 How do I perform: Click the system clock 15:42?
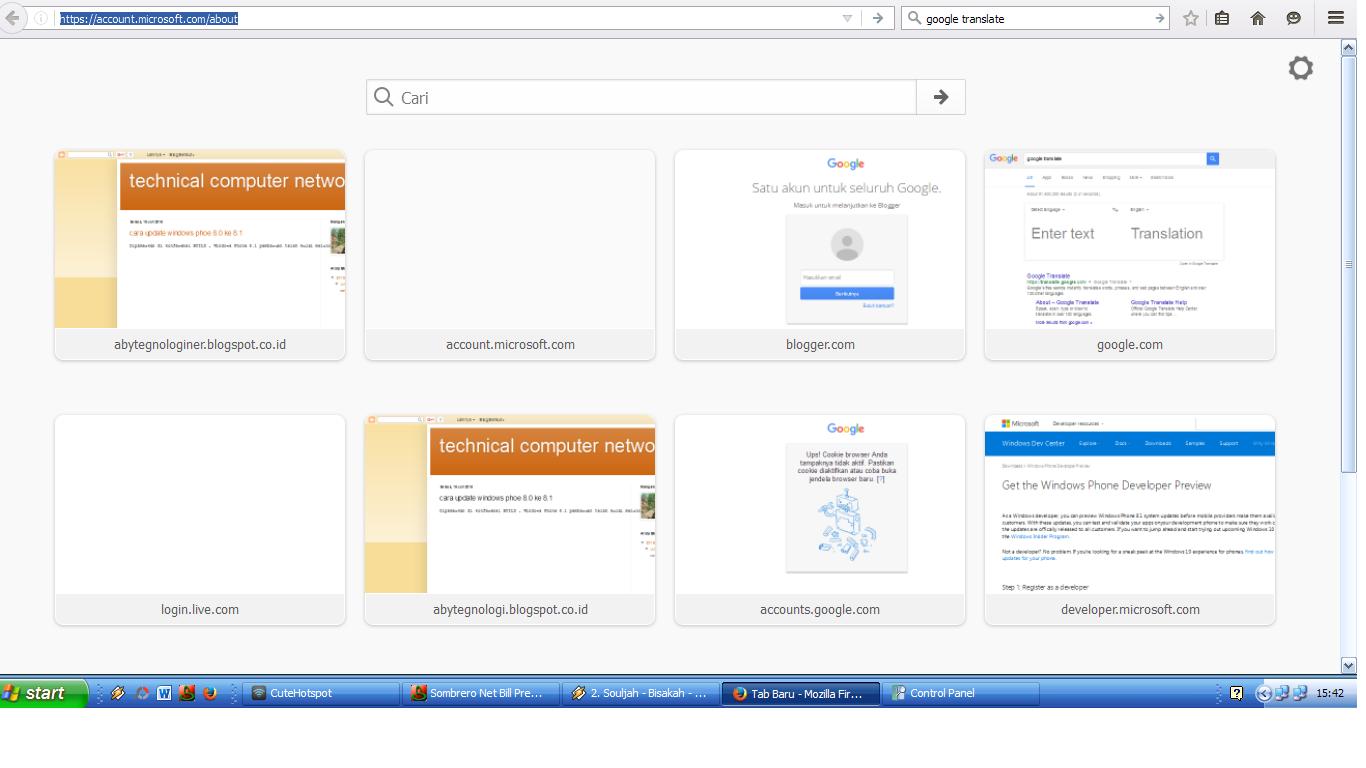click(x=1330, y=693)
